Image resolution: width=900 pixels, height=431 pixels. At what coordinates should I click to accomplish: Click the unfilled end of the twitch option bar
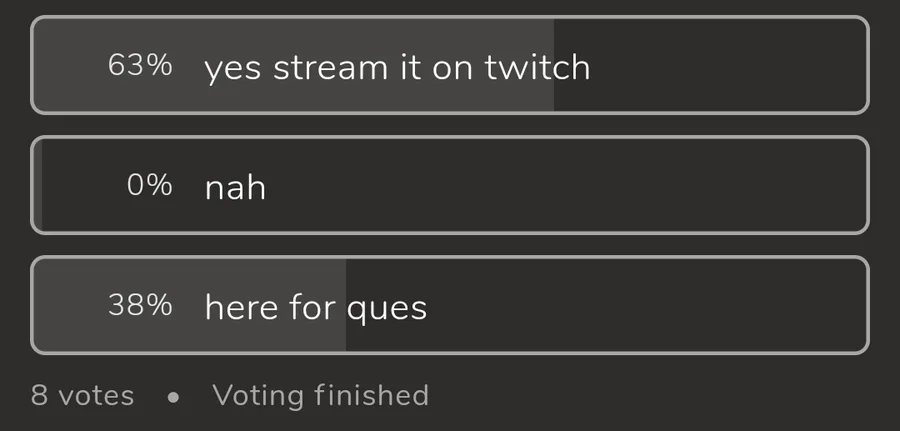710,66
